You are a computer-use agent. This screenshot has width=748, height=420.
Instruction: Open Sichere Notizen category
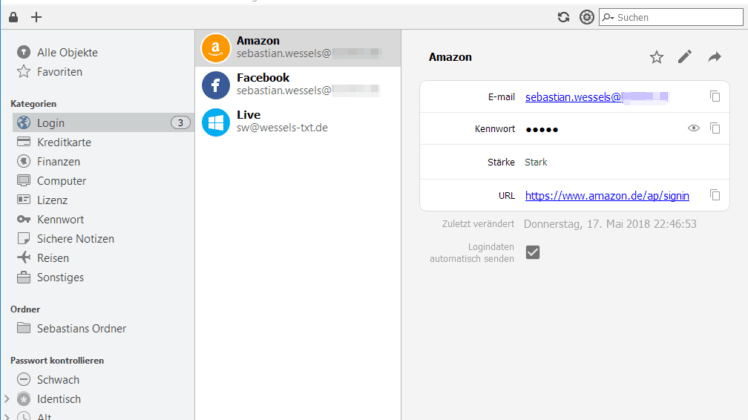coord(65,239)
